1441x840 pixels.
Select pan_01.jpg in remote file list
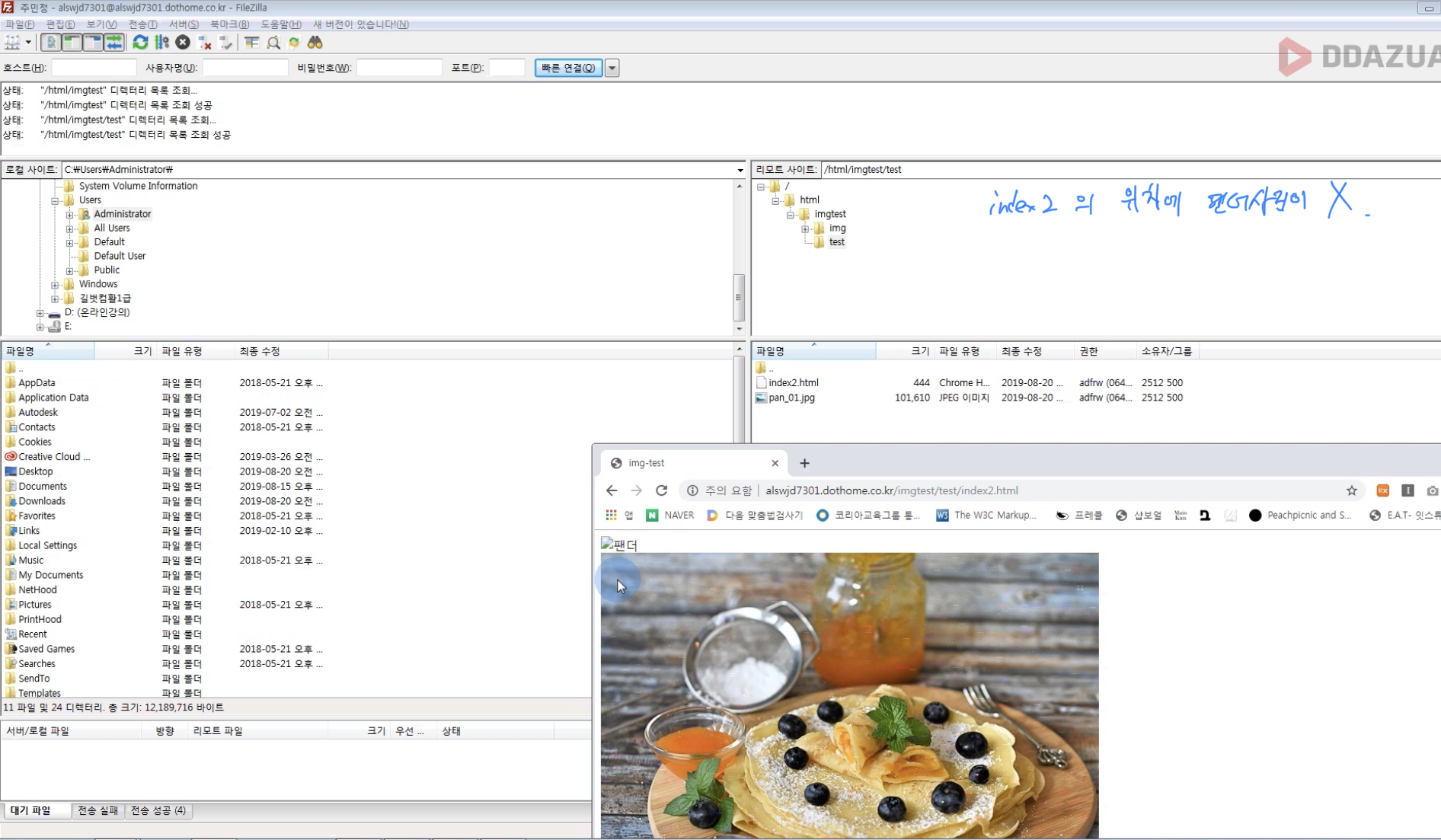point(791,398)
